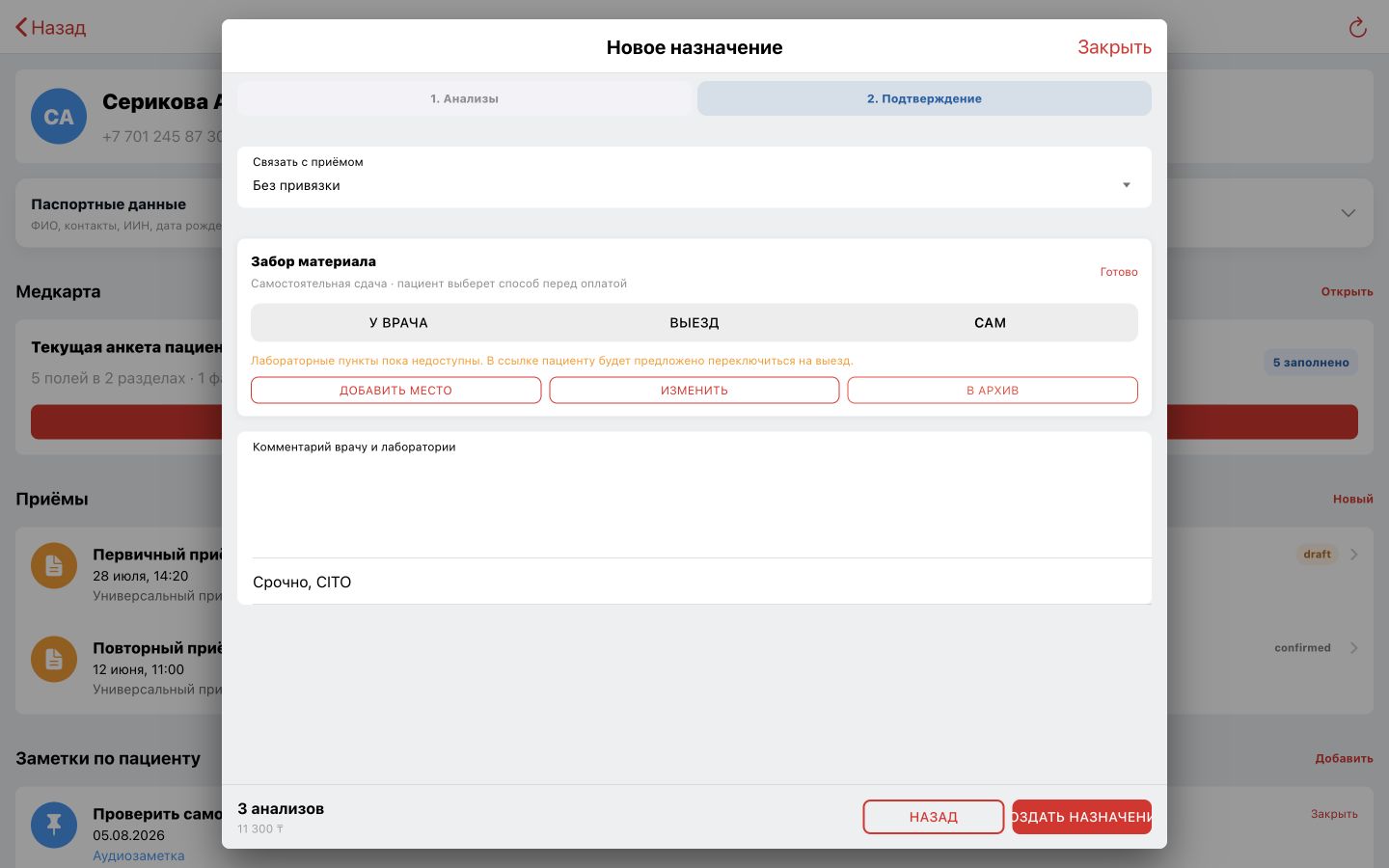Screen dimensions: 1389x868
Task: Click Открыть next to Медкарта
Action: pyautogui.click(x=1347, y=291)
